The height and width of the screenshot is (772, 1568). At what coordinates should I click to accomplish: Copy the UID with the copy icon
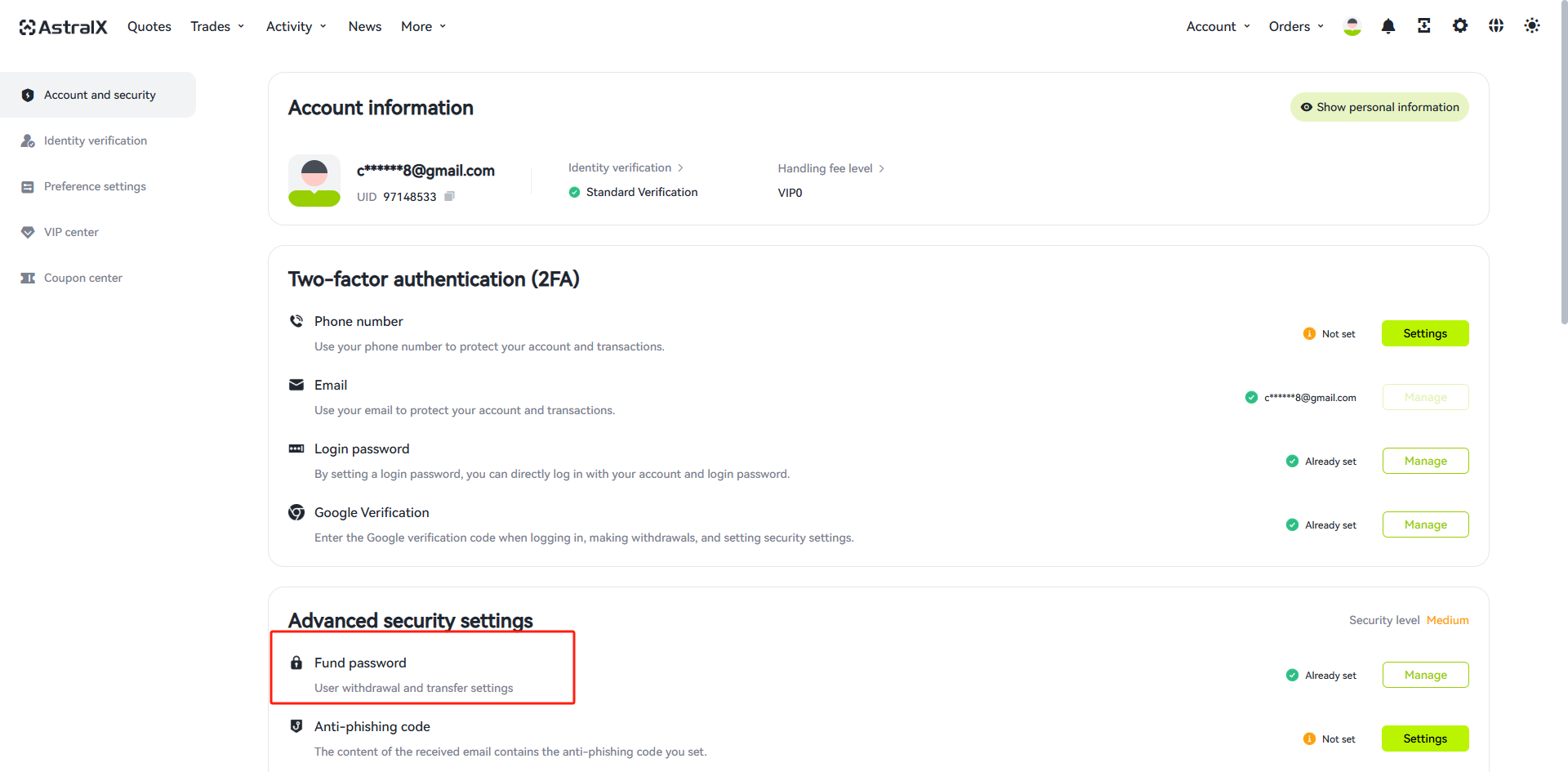449,196
